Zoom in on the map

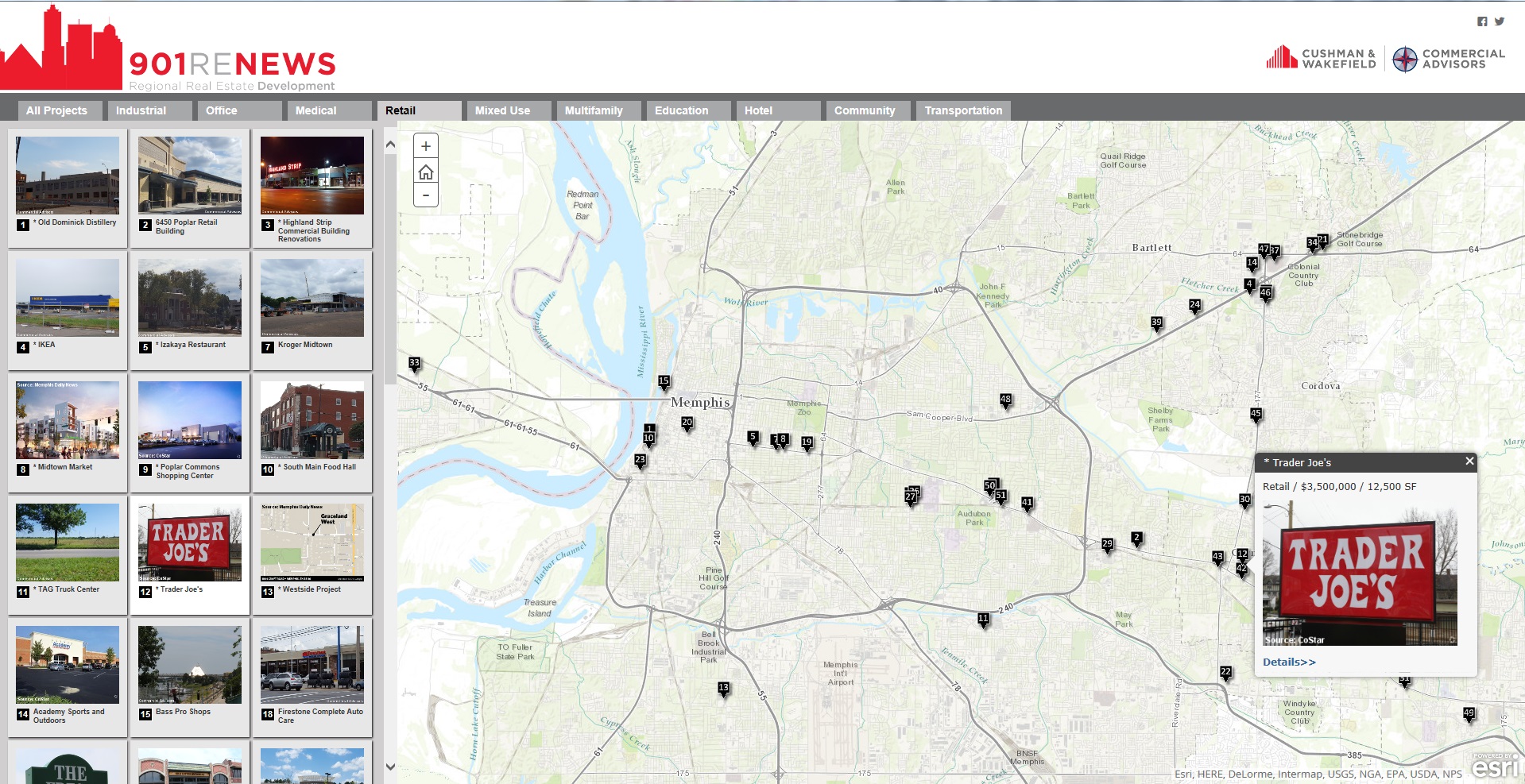(x=425, y=146)
